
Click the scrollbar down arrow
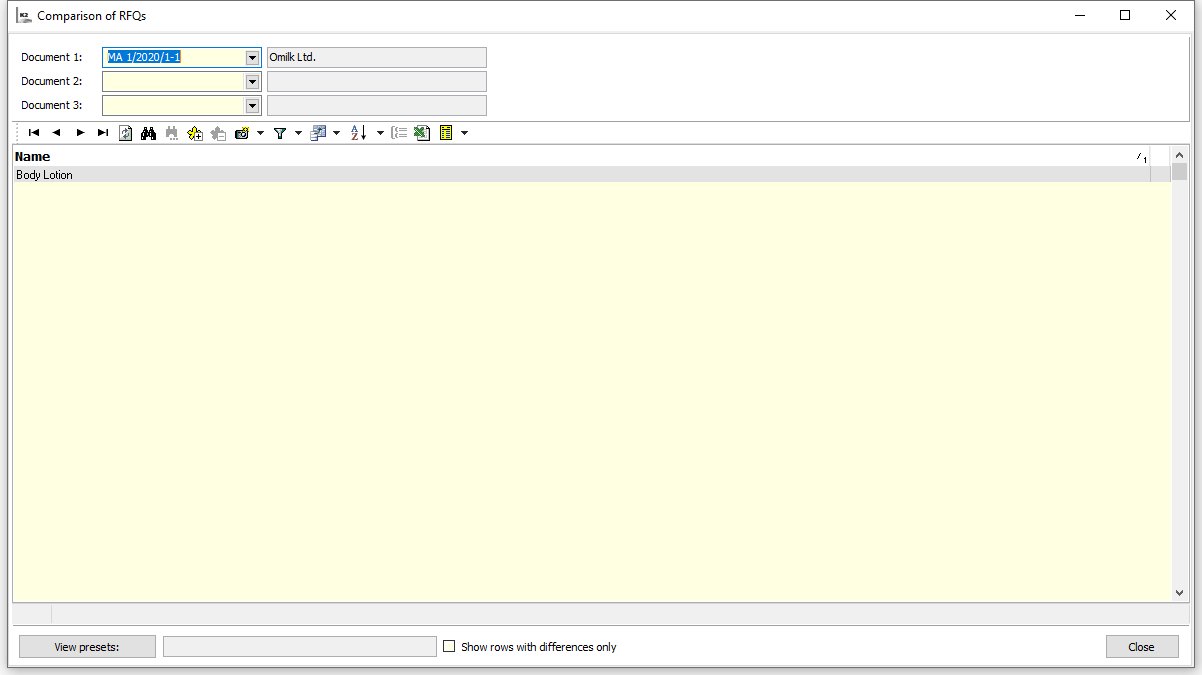click(x=1179, y=593)
